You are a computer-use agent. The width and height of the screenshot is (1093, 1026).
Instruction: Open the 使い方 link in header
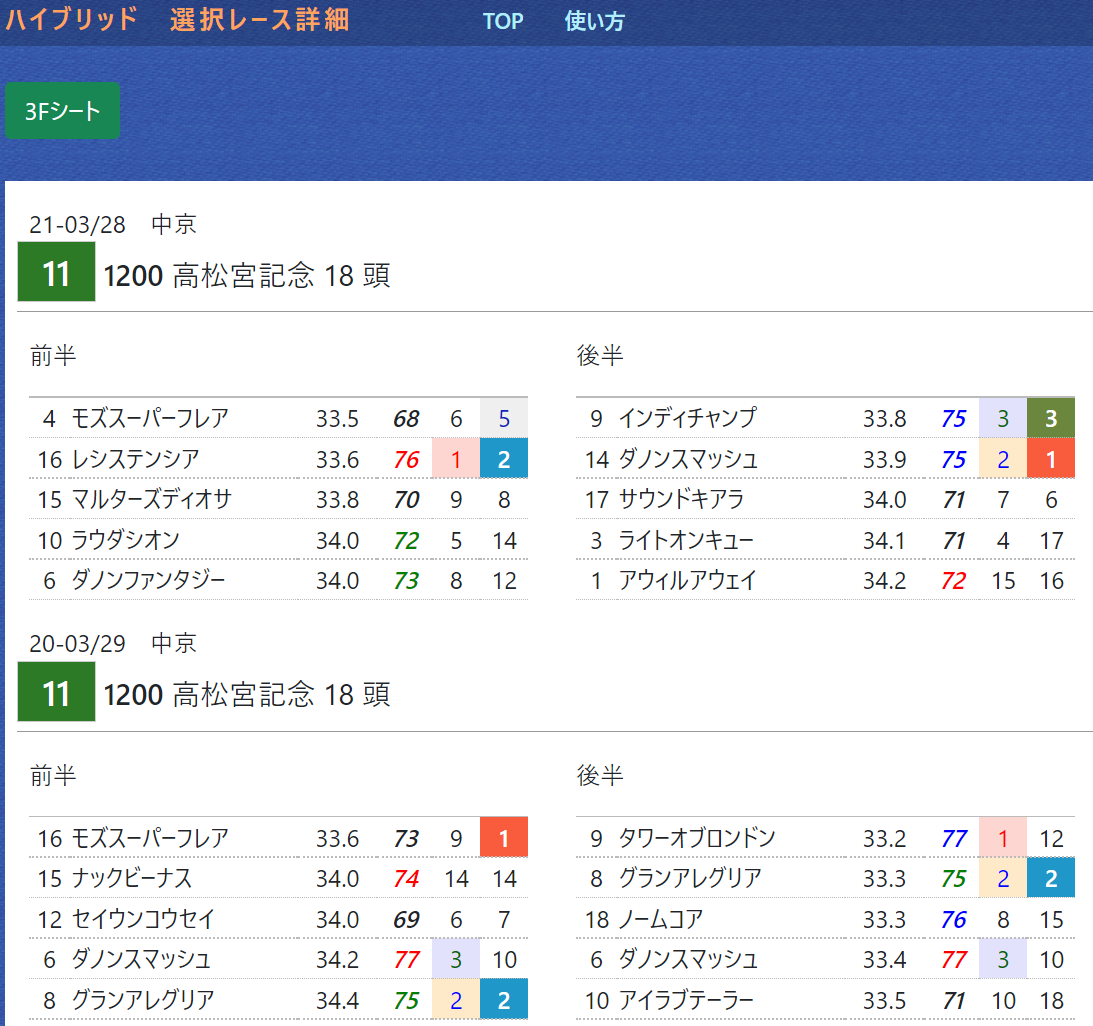(x=595, y=22)
